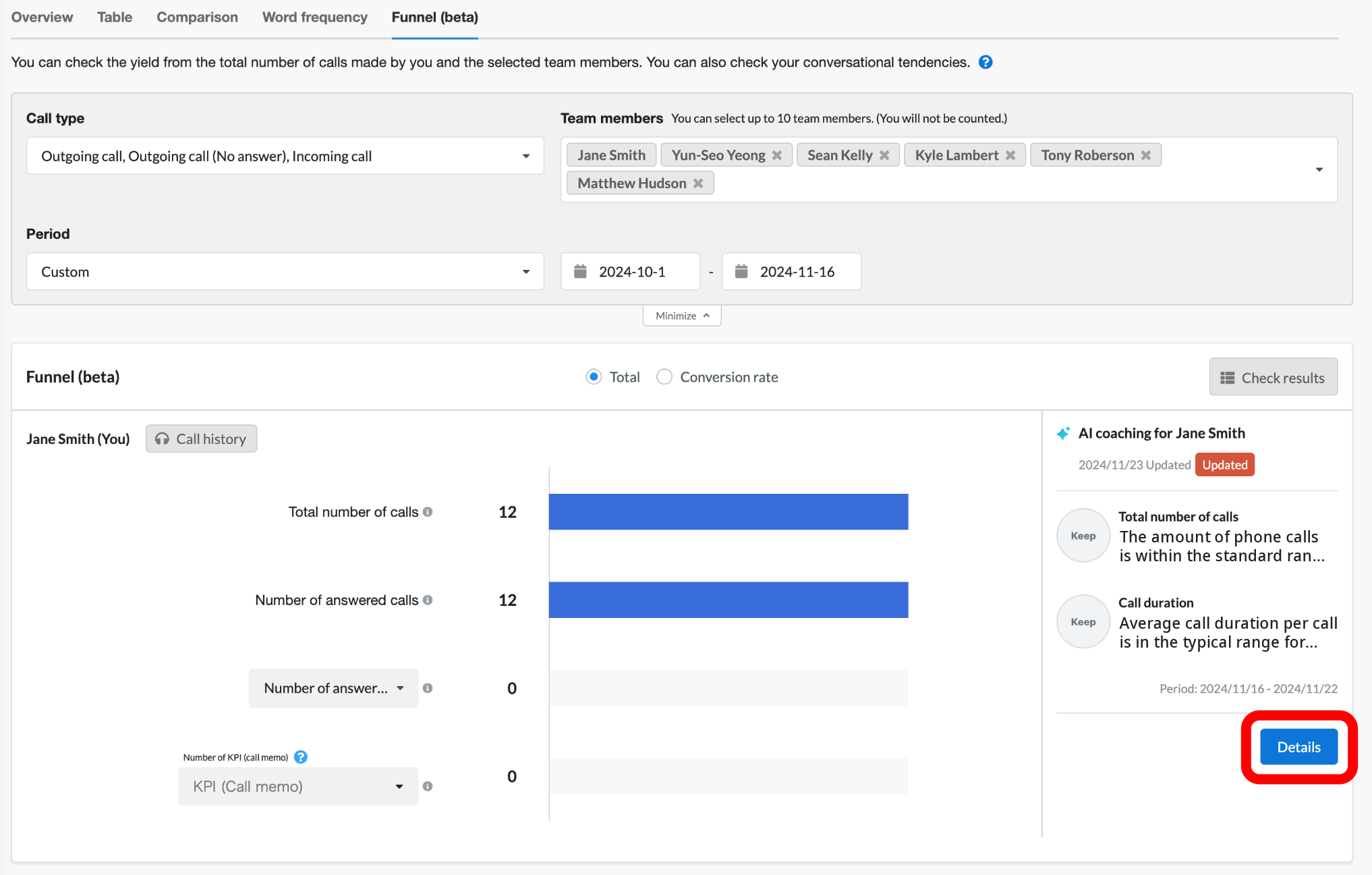Click the start date calendar icon
Screen dimensions: 1372x875
coord(580,271)
